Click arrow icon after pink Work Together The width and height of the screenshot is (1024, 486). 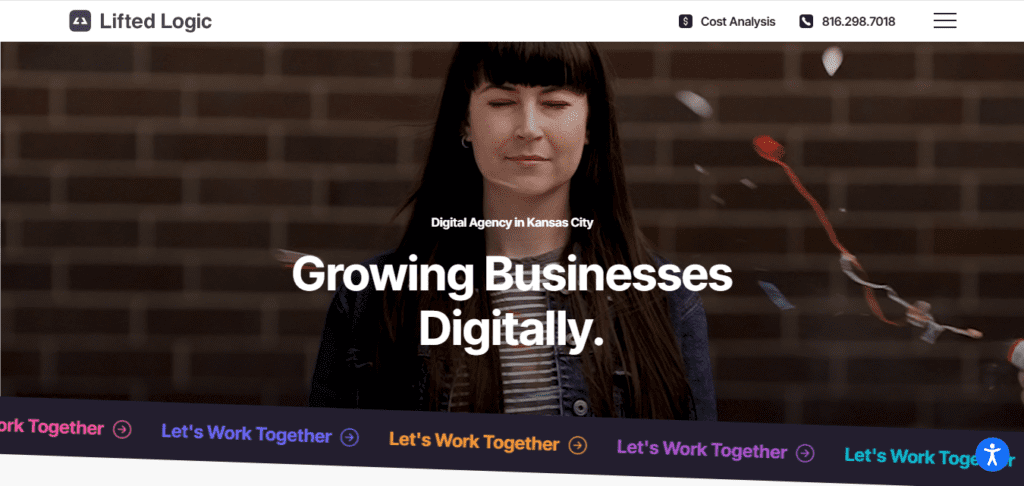click(122, 429)
